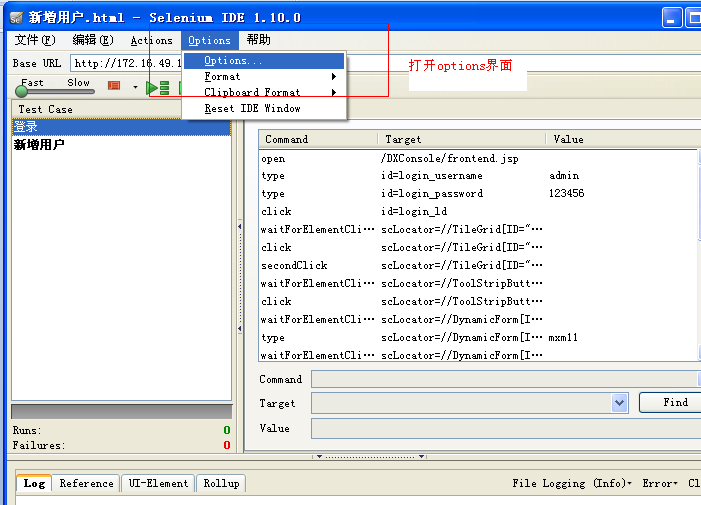Screen dimensions: 701x505
Task: Click the Fast-Slow speed slider track
Action: point(55,92)
